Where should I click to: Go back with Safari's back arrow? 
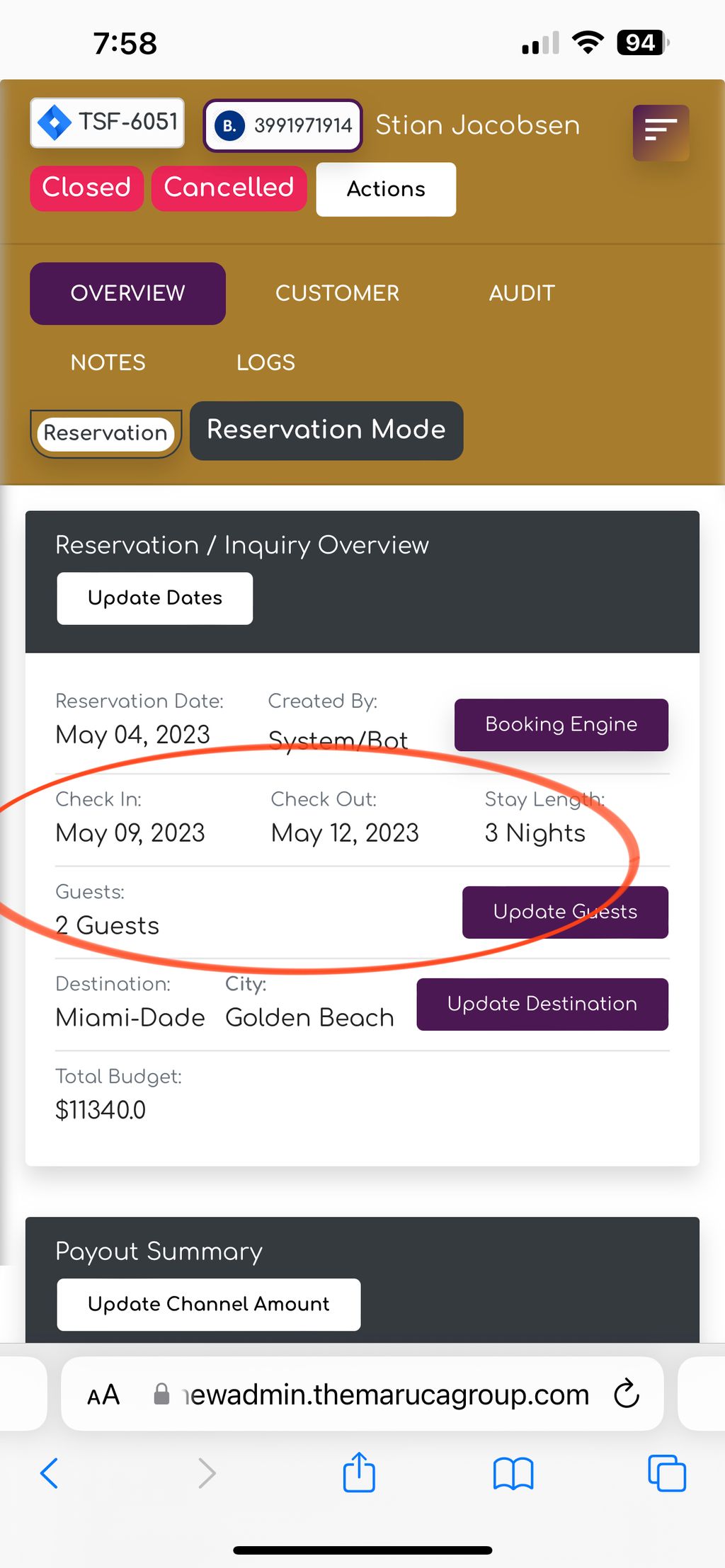[50, 1473]
